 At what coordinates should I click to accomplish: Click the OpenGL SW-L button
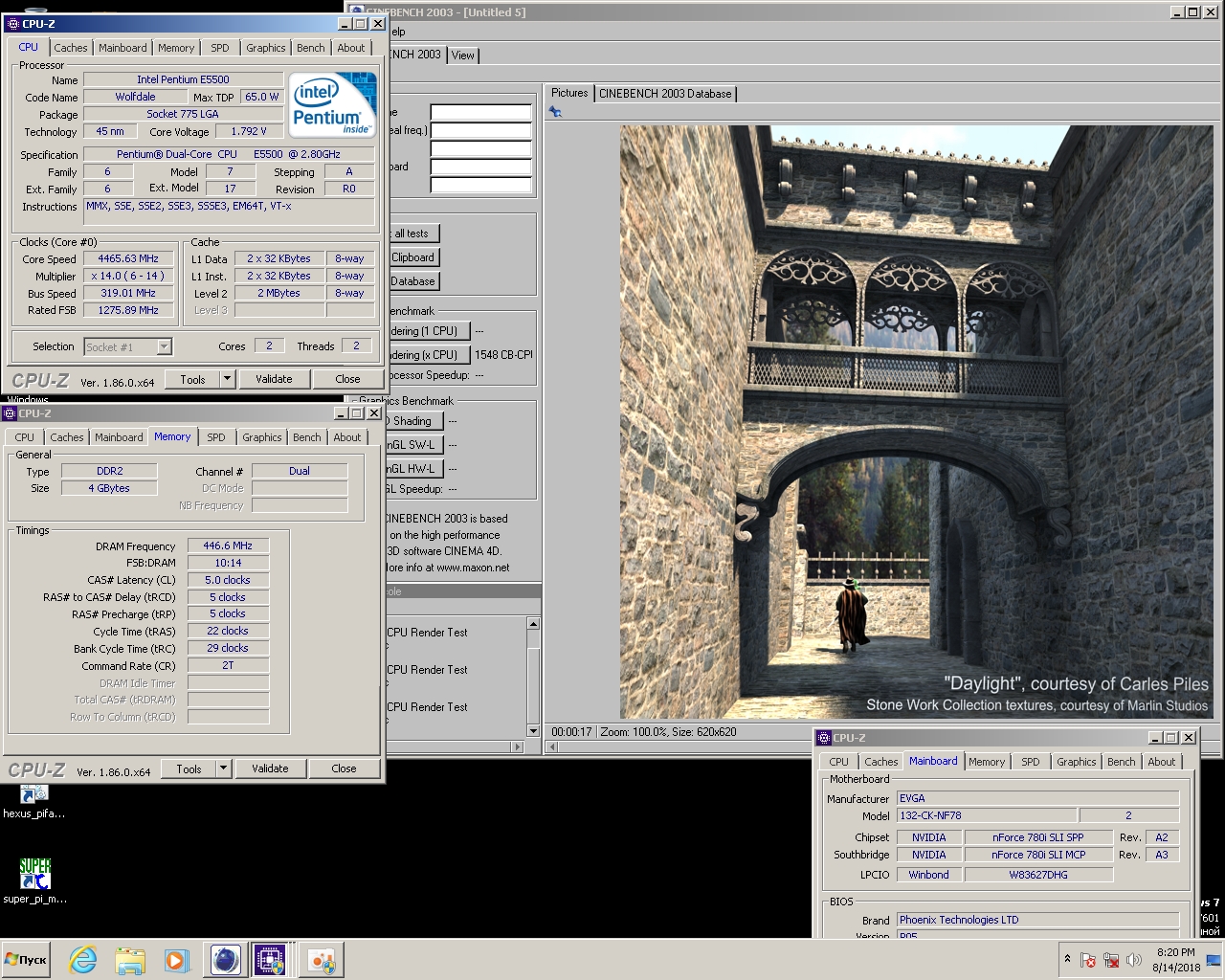click(414, 445)
